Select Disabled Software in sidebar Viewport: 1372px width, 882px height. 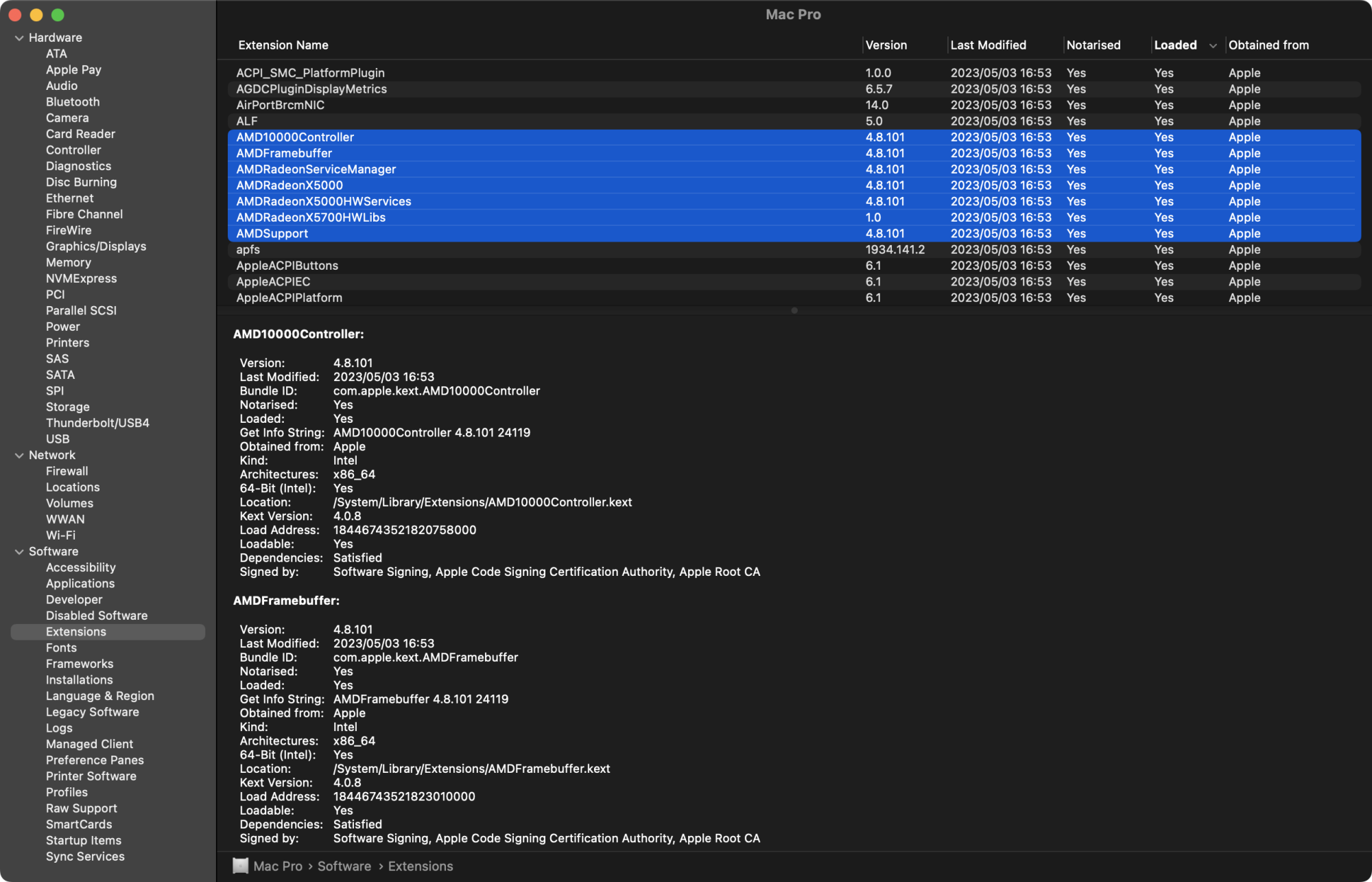(x=97, y=616)
